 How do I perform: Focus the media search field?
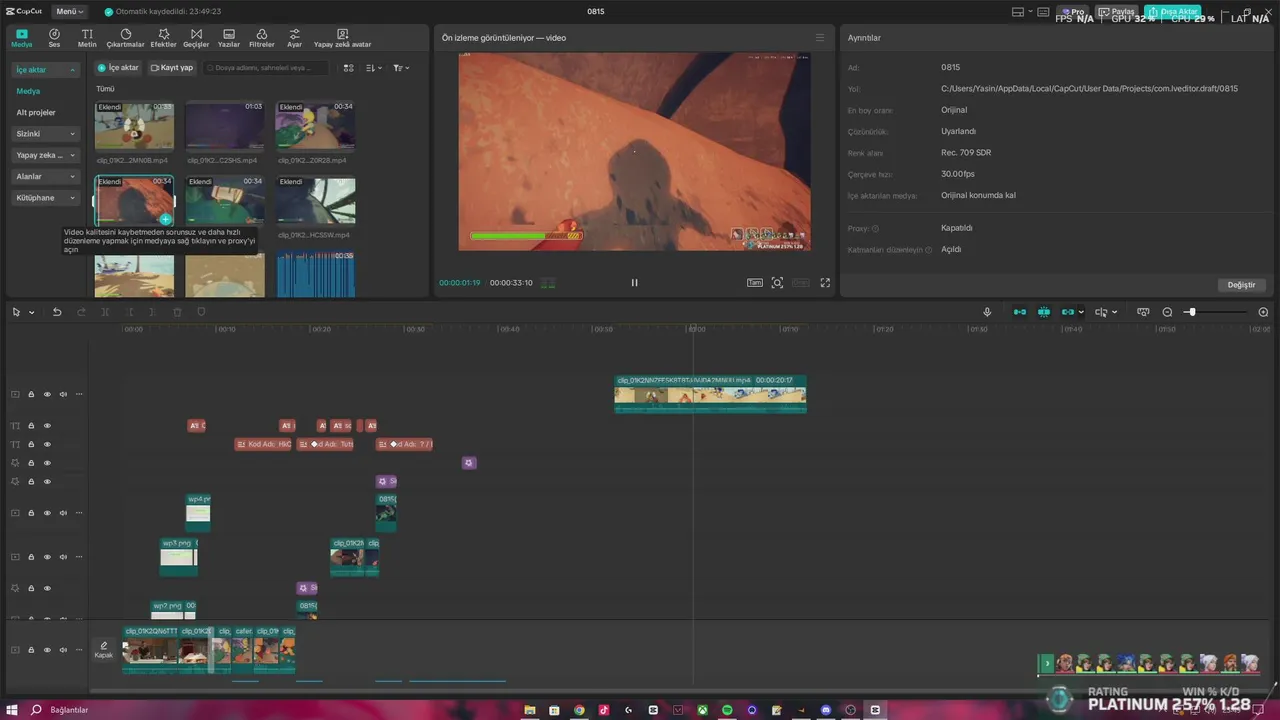point(268,68)
